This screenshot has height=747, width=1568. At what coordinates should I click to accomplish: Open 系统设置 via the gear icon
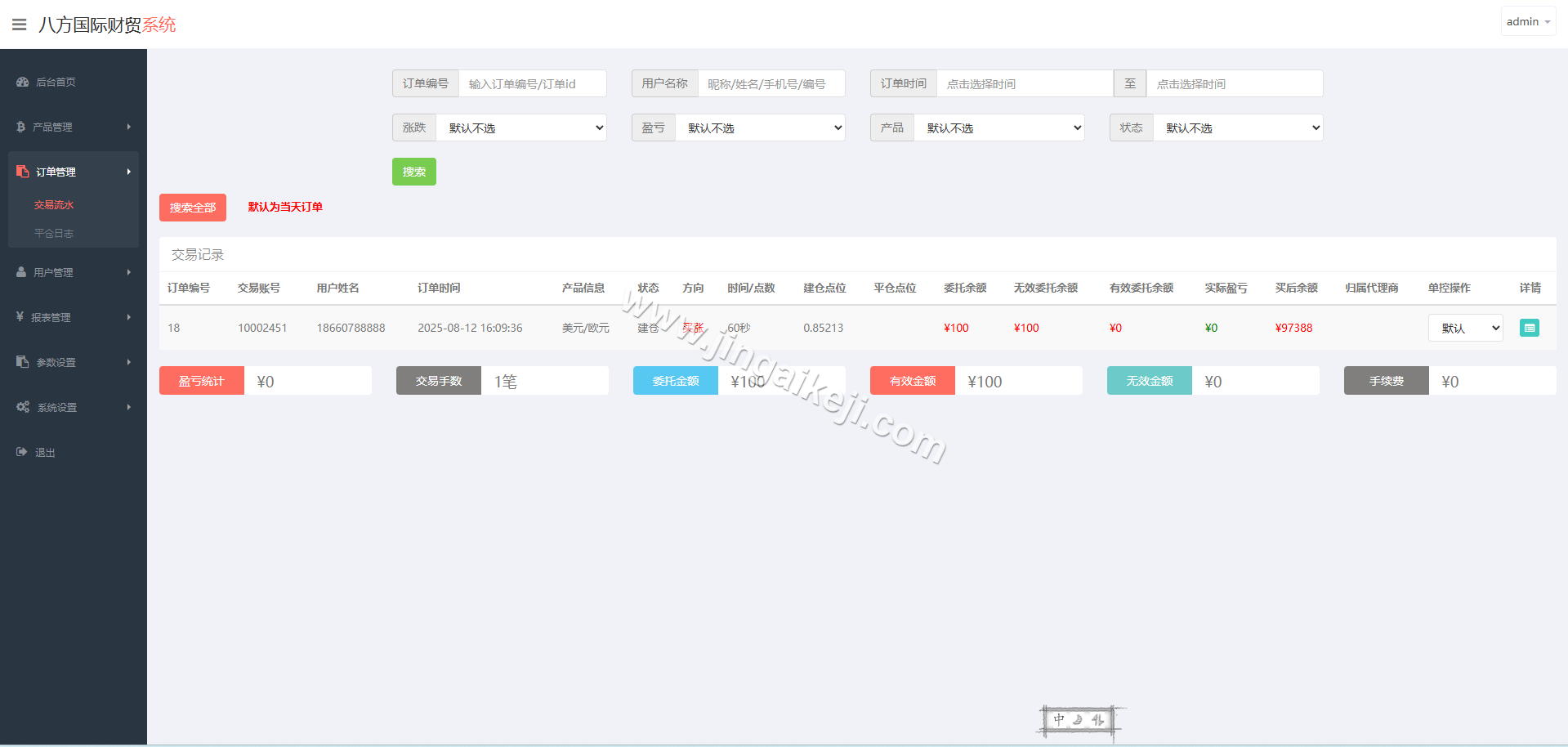point(22,407)
